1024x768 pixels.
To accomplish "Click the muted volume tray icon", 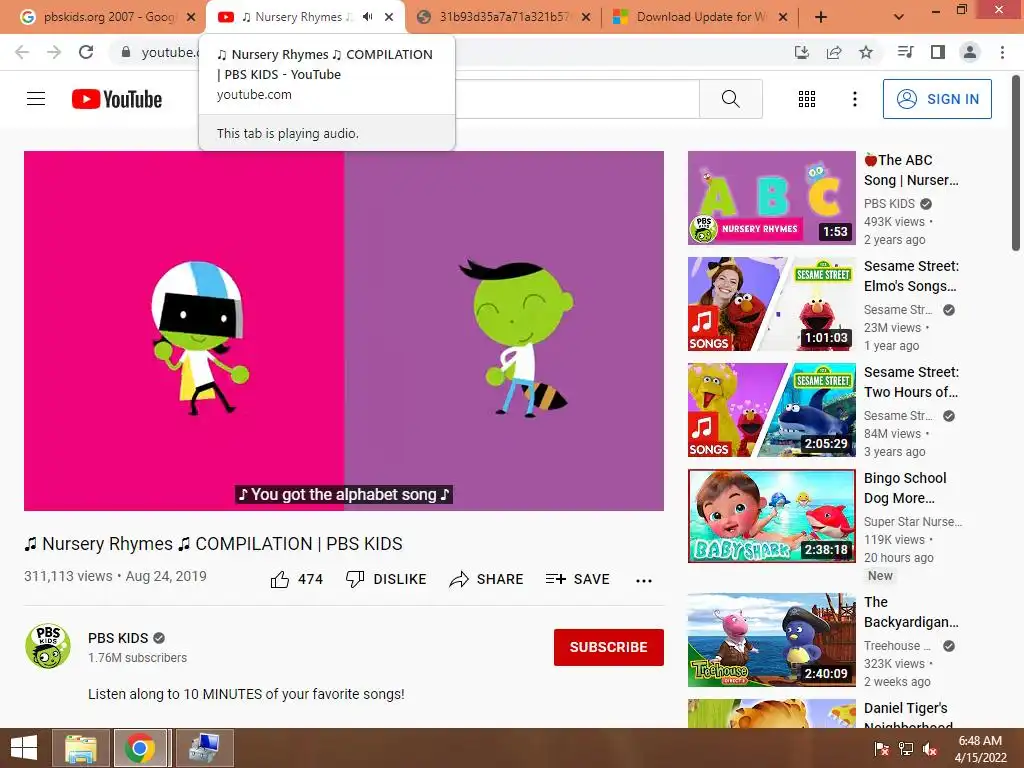I will pos(930,749).
